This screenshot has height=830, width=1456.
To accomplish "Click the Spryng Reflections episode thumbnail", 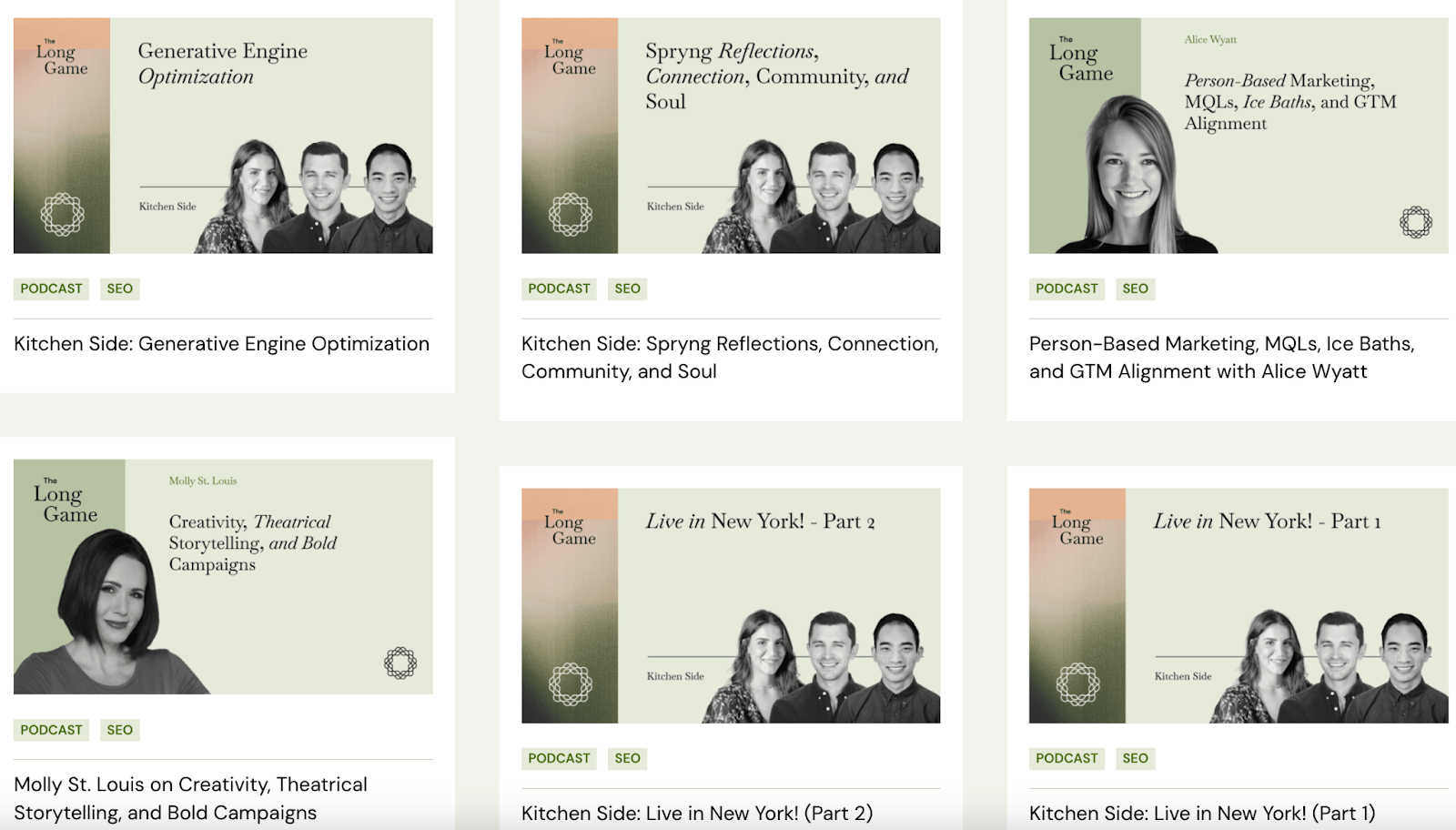I will [731, 134].
